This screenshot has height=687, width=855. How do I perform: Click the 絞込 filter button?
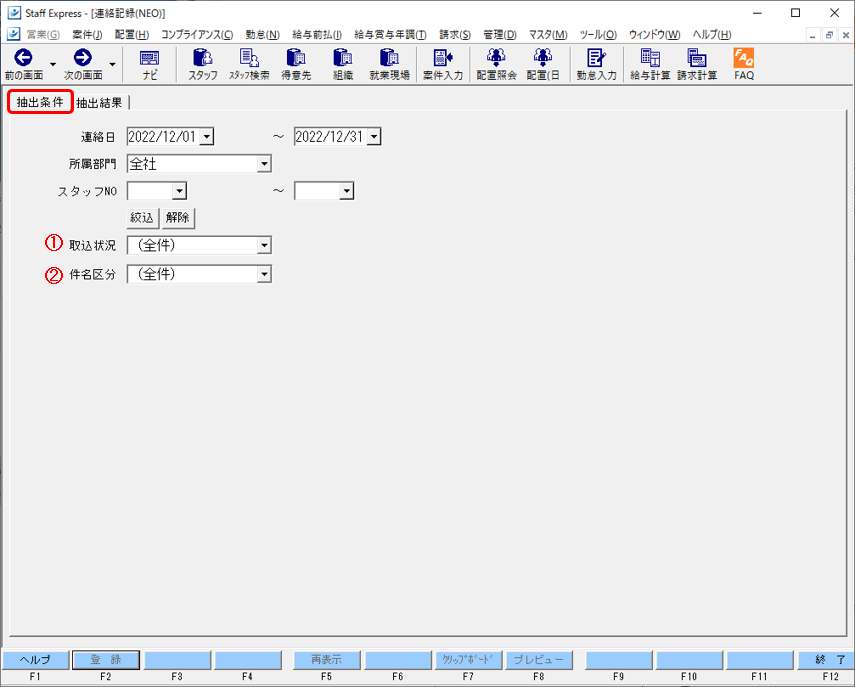pos(142,218)
